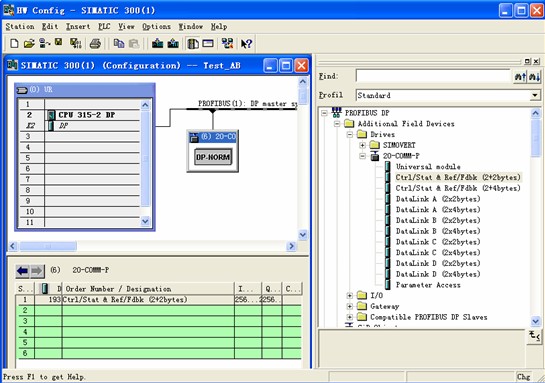Click the greyed Paste toolbar icon
This screenshot has height=383, width=545.
134,43
